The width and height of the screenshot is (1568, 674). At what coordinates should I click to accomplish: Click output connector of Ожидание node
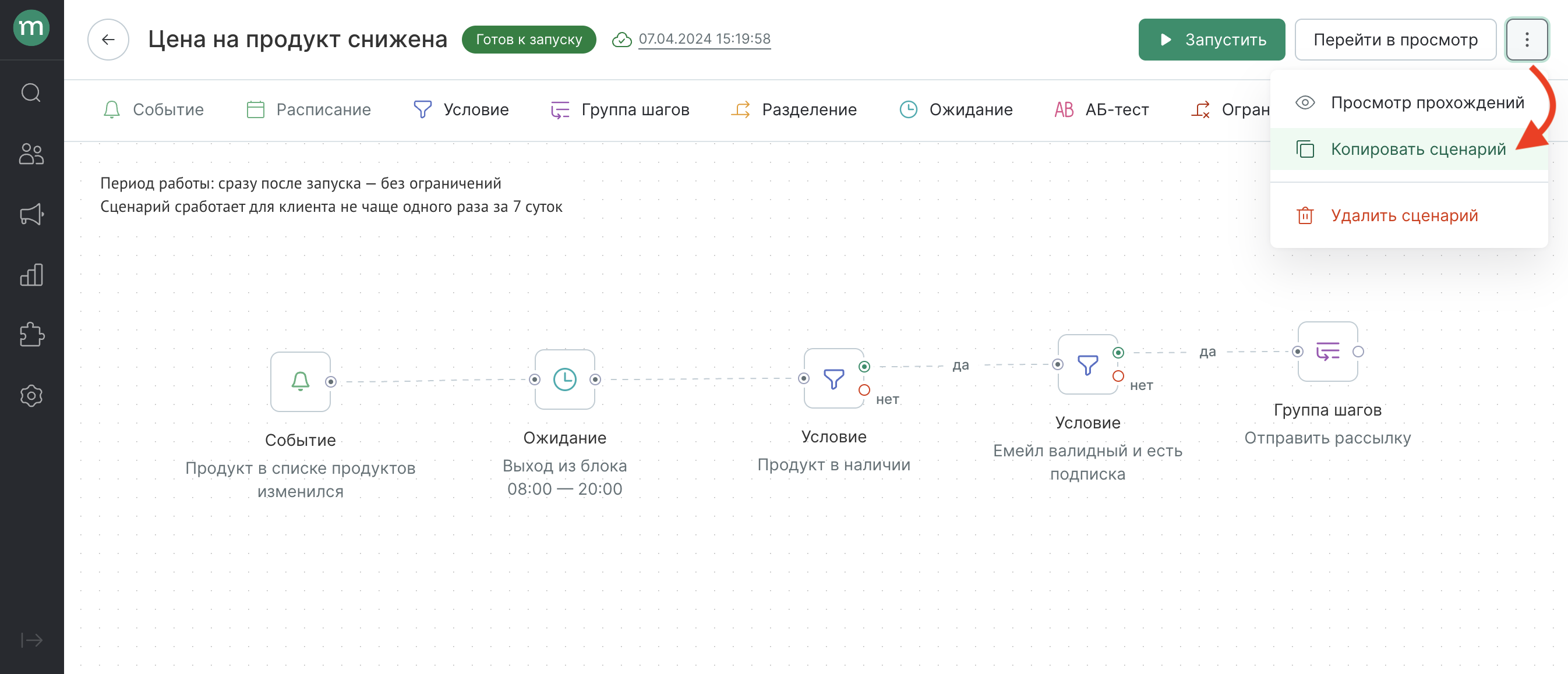point(595,379)
